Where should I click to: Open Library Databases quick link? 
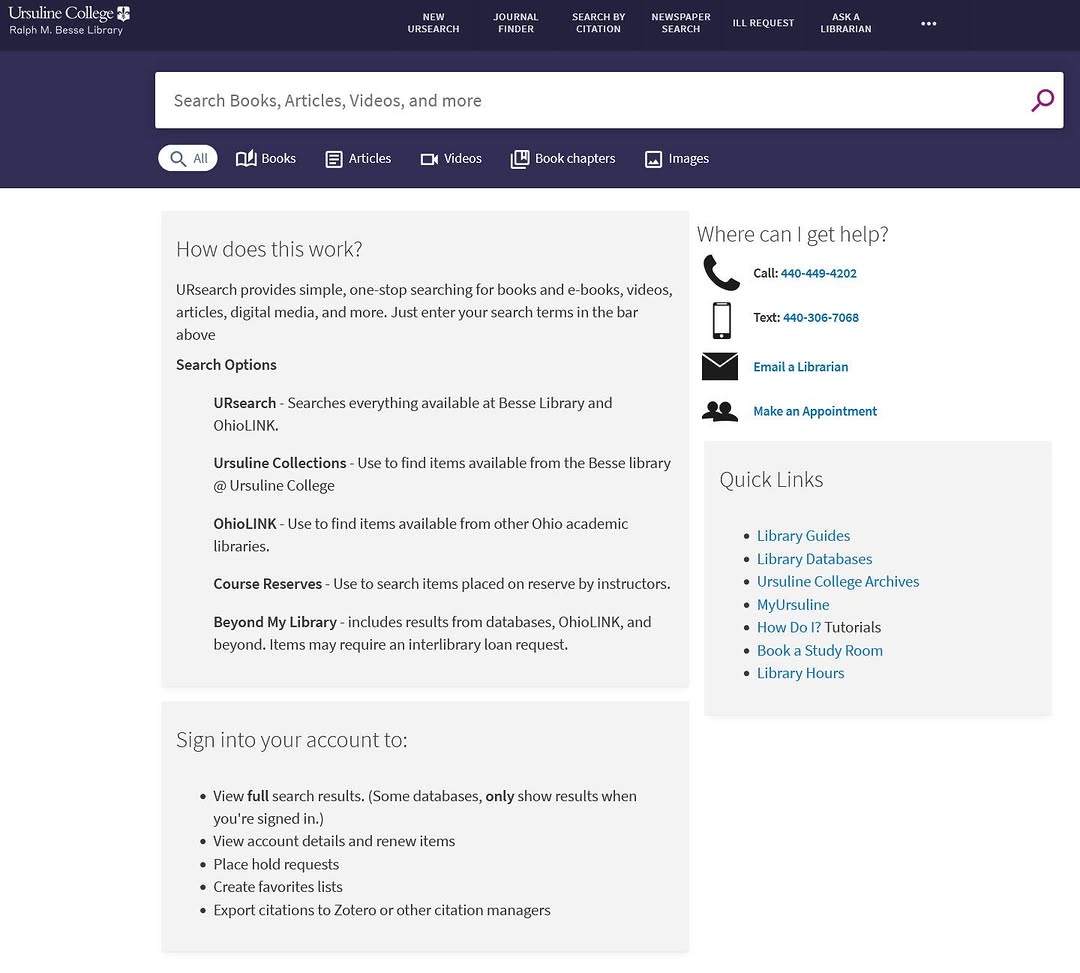point(814,559)
